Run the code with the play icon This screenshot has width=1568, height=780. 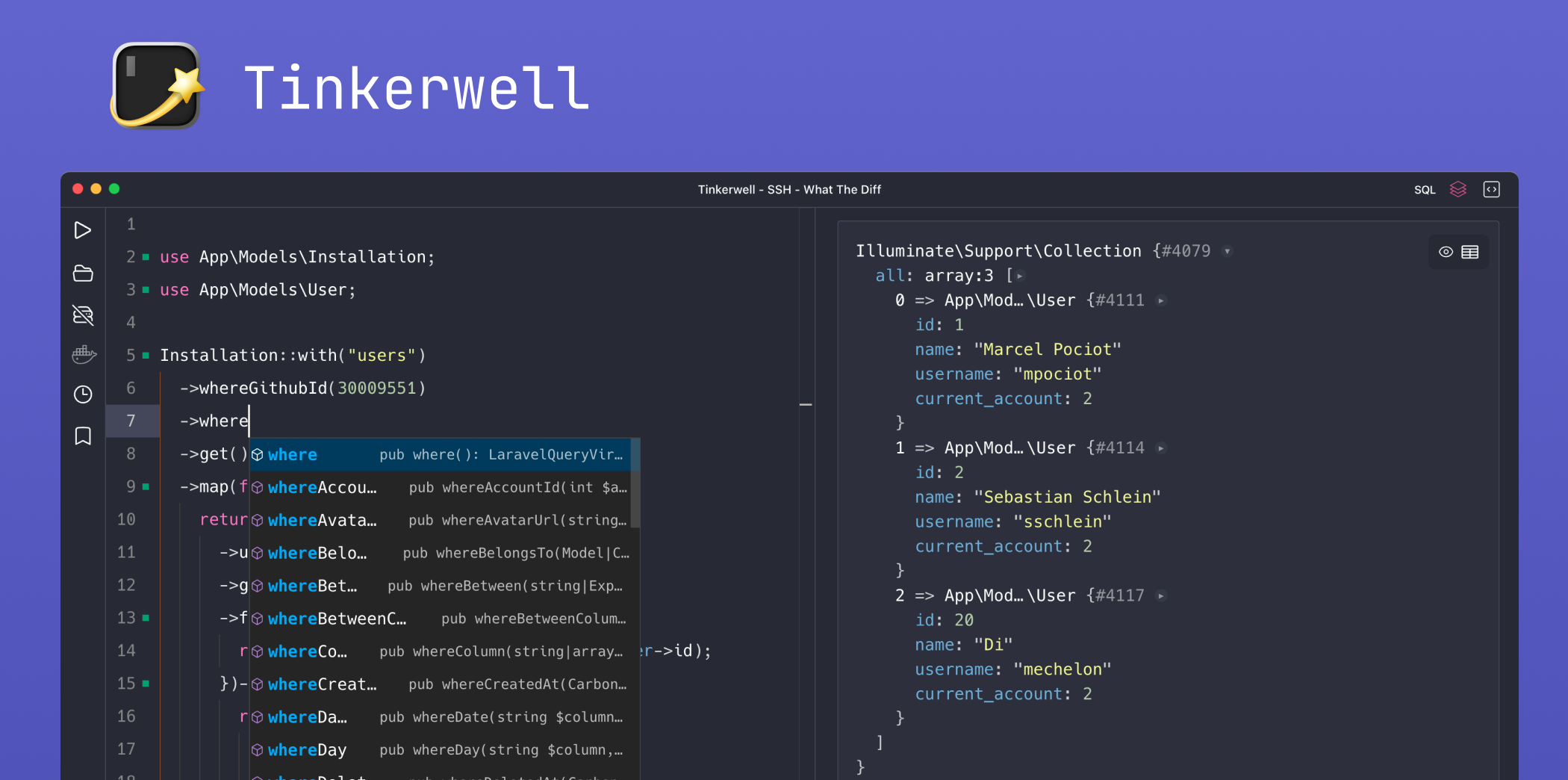coord(83,230)
